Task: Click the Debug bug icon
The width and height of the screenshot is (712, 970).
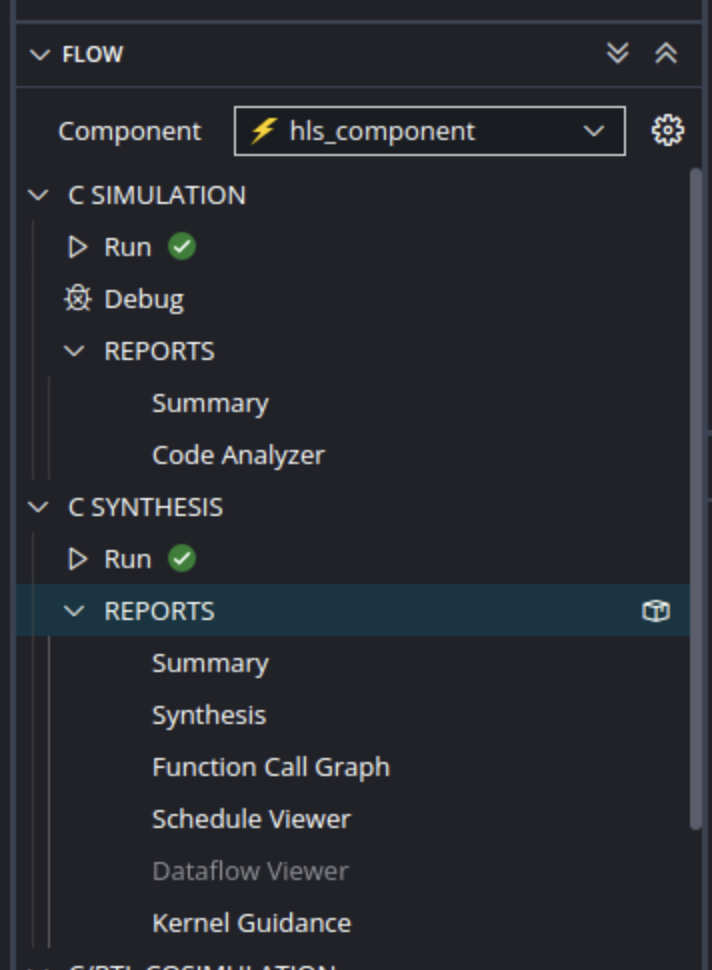Action: [x=77, y=299]
